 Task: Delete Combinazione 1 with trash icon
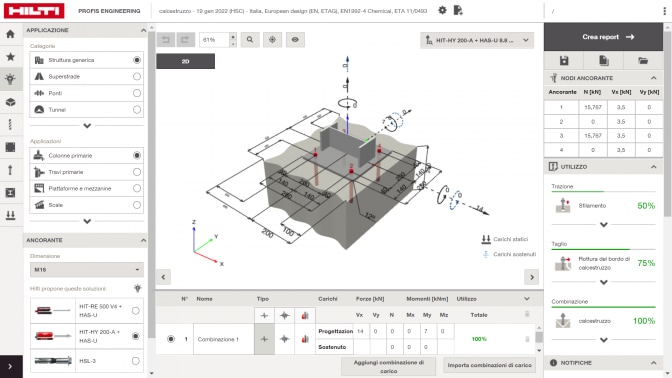(x=527, y=339)
